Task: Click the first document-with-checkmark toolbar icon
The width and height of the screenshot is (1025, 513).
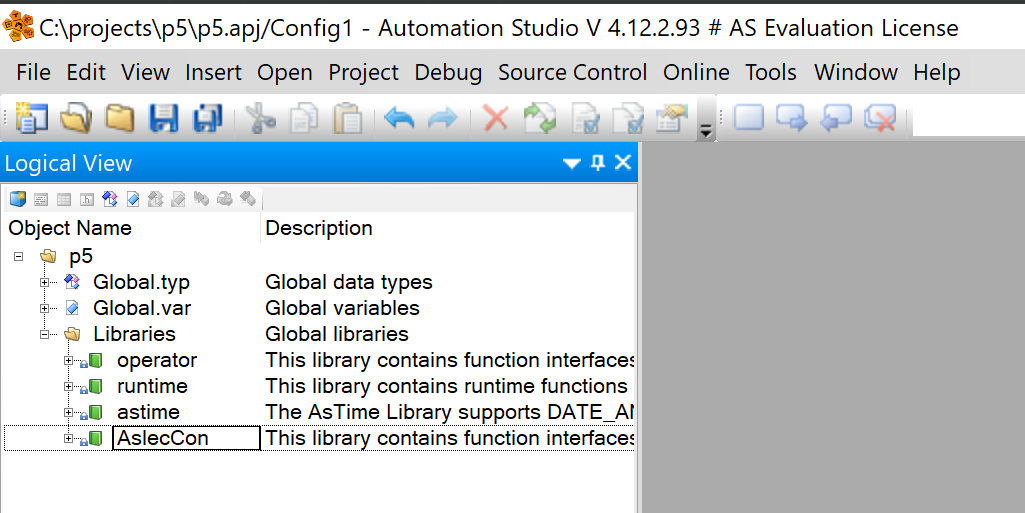Action: coord(586,119)
